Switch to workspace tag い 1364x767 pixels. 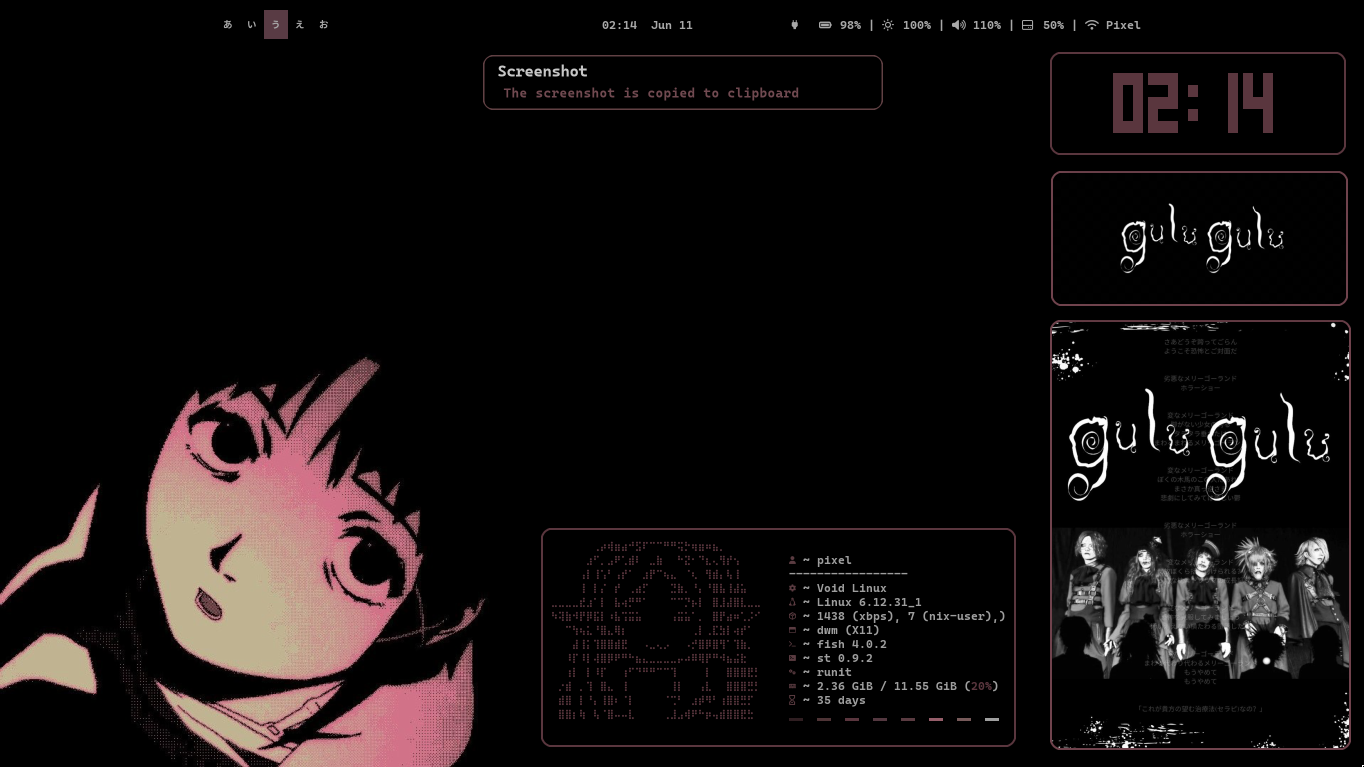252,25
